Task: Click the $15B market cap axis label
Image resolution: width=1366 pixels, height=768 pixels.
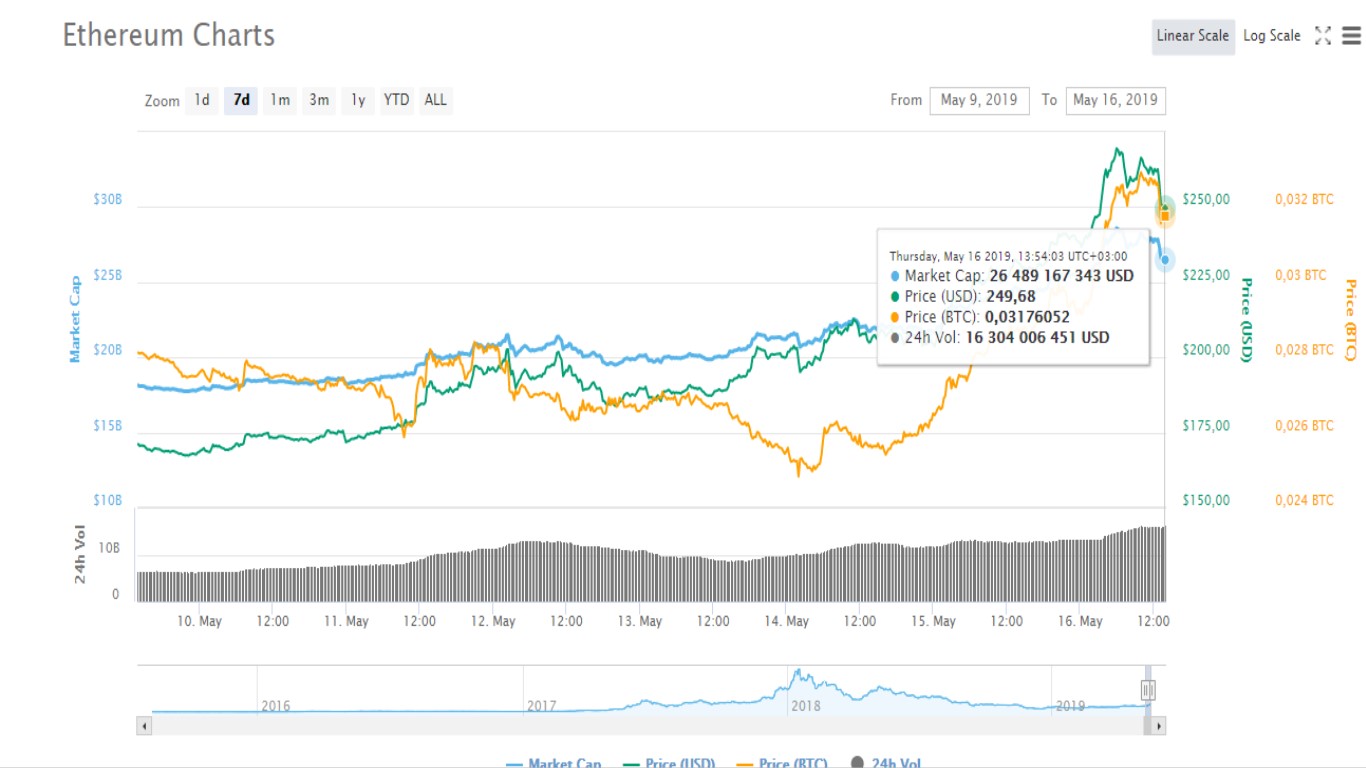Action: 107,425
